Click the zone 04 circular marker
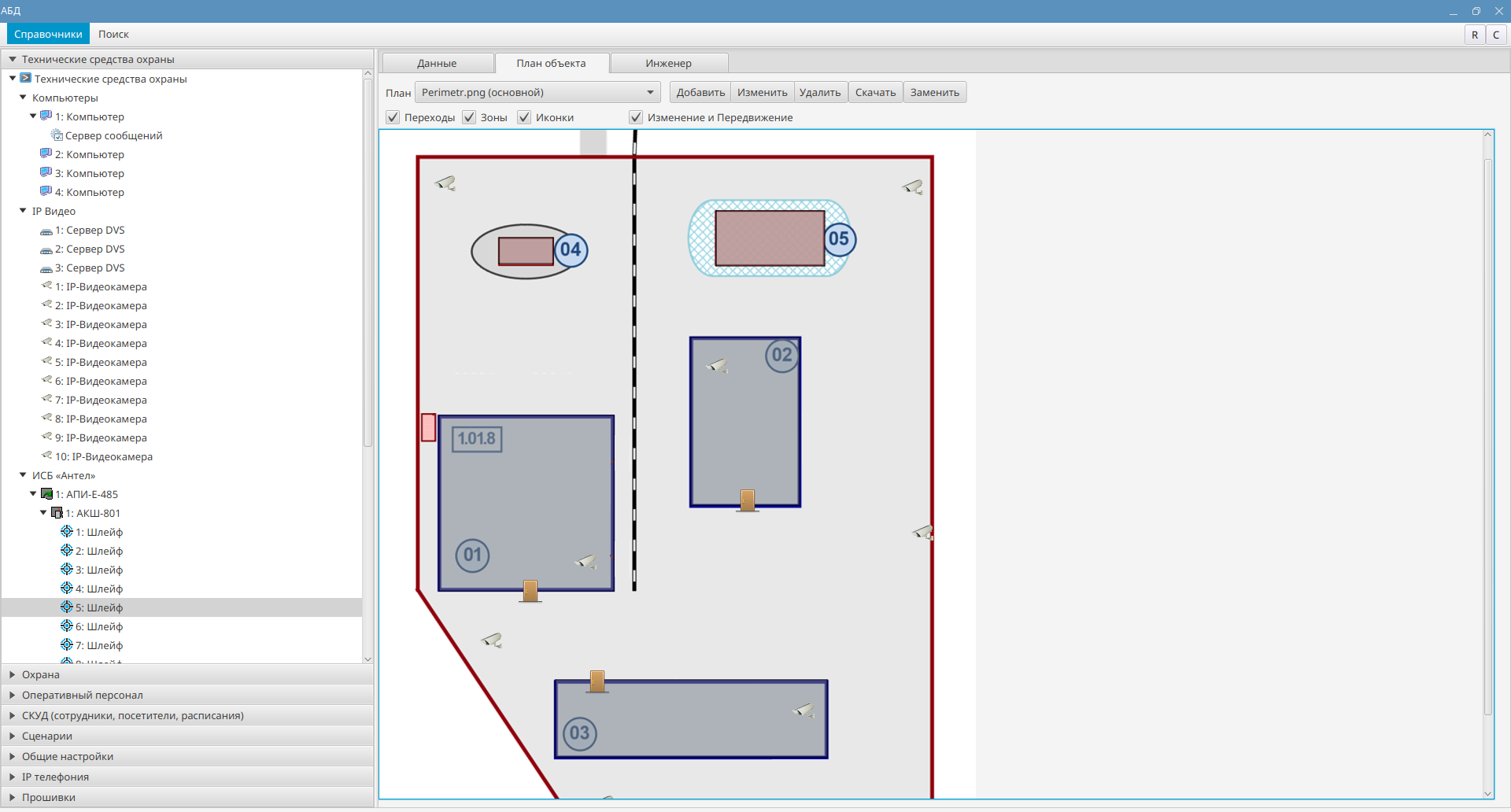Viewport: 1511px width, 812px height. [571, 250]
